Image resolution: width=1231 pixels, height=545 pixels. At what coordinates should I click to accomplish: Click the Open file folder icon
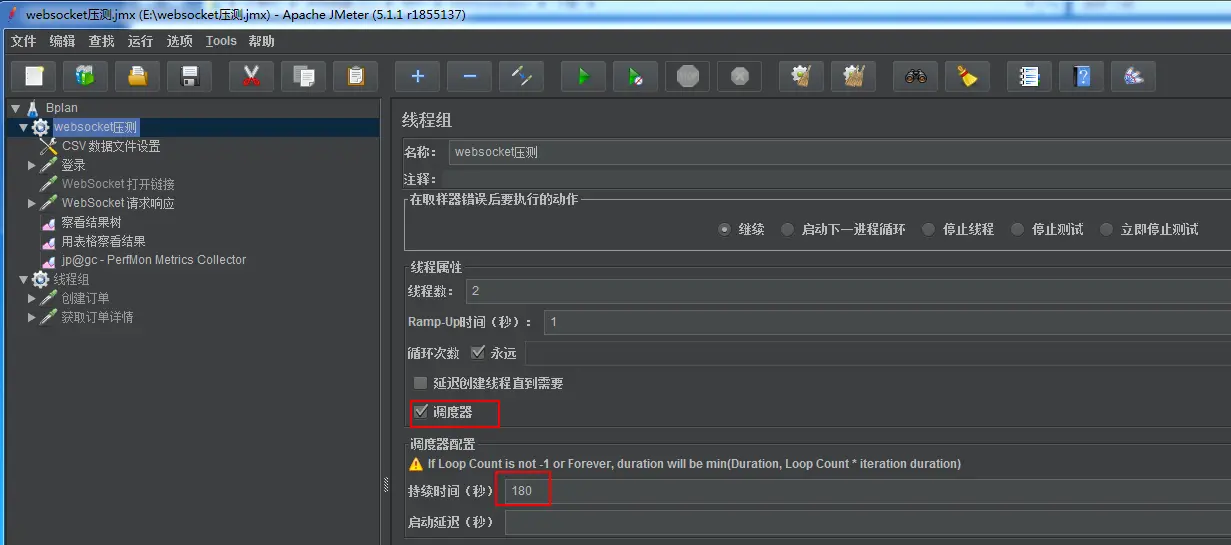[138, 76]
